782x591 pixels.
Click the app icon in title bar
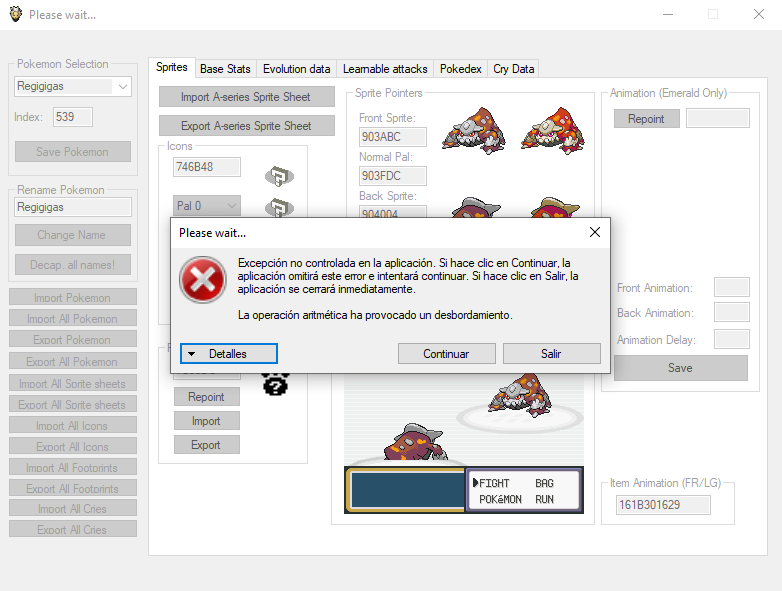14,14
